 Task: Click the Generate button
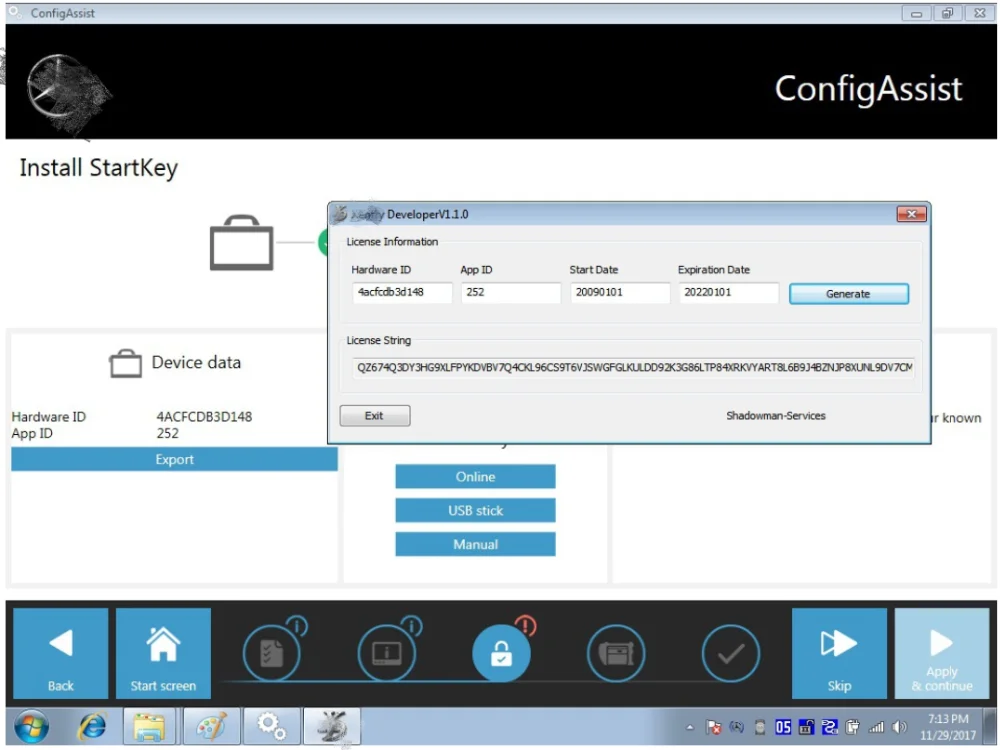pyautogui.click(x=848, y=294)
